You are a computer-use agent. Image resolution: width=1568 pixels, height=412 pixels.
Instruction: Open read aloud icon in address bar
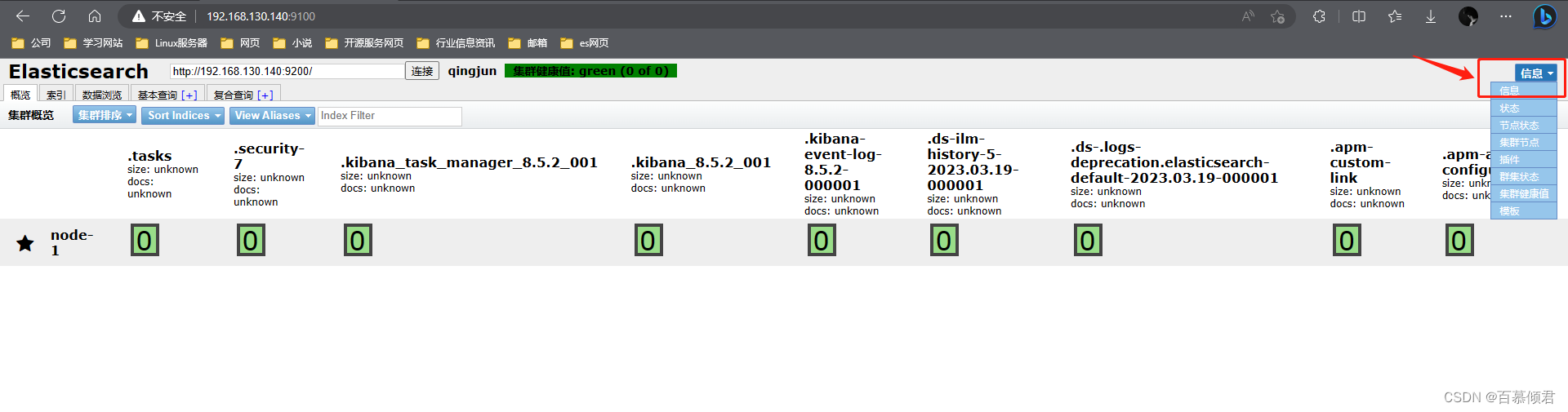click(1248, 16)
